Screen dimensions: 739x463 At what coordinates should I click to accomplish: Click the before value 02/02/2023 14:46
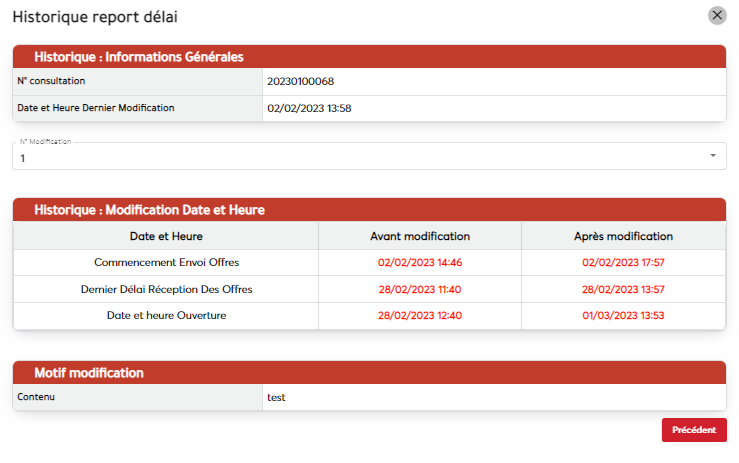420,263
